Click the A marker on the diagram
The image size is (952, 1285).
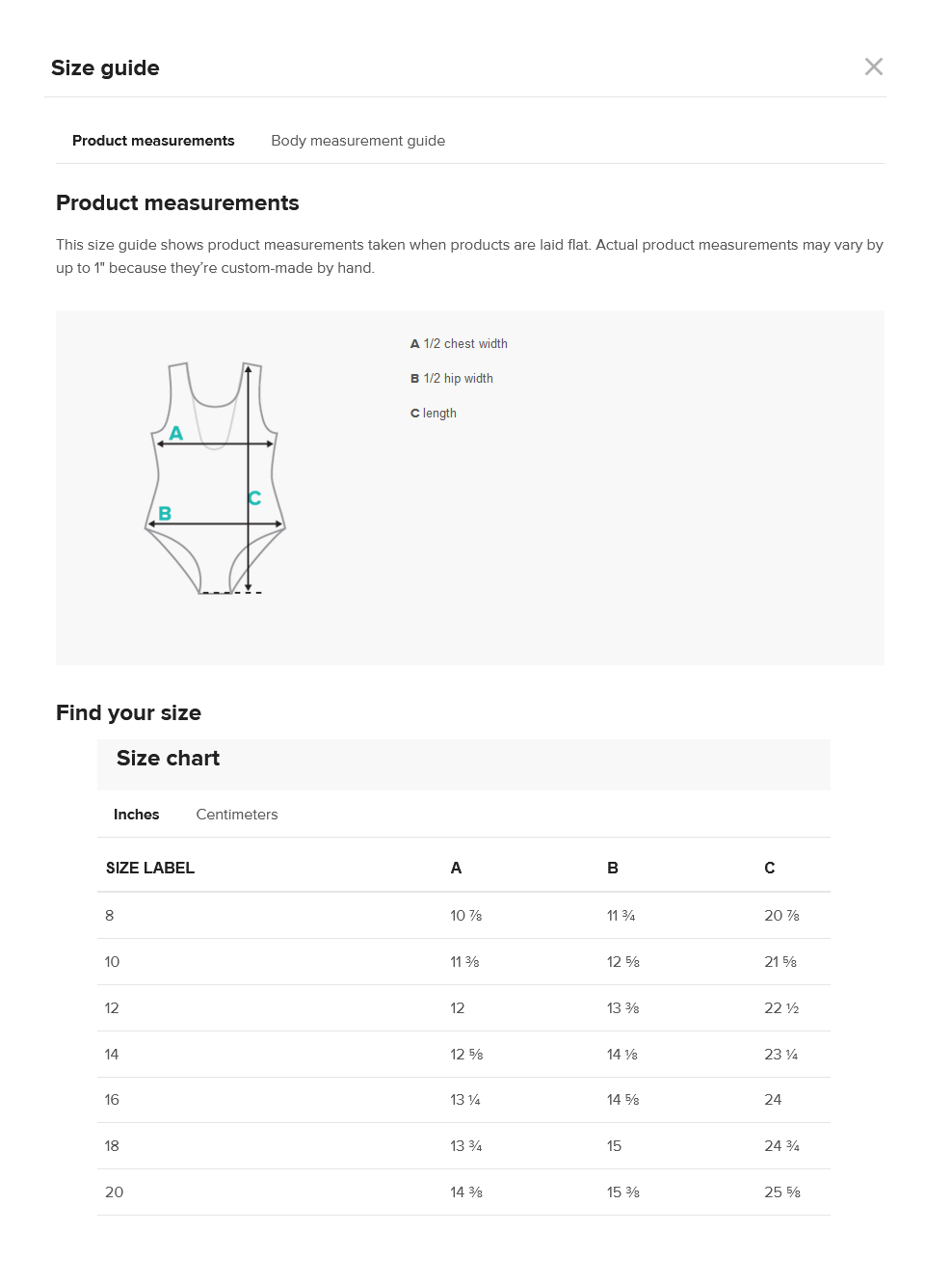(176, 433)
